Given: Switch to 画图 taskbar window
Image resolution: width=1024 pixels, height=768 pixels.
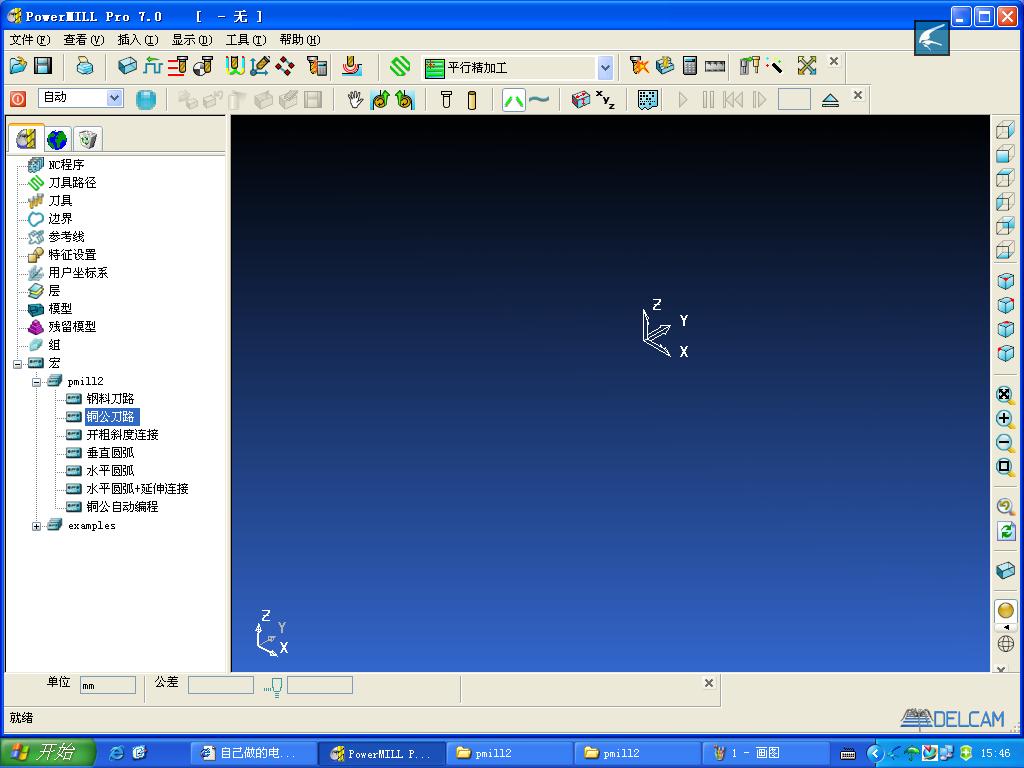Looking at the screenshot, I should tap(765, 754).
